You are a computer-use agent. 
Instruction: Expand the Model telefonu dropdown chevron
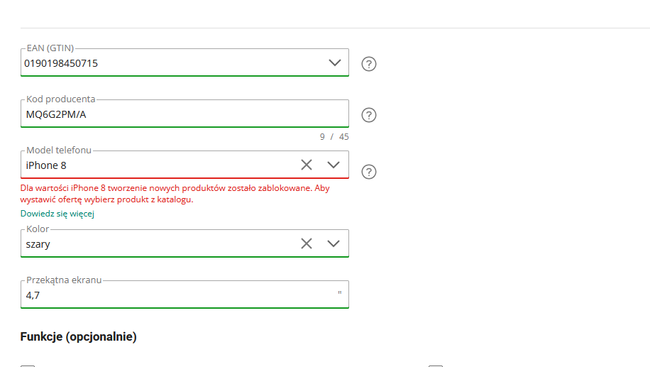(x=333, y=165)
